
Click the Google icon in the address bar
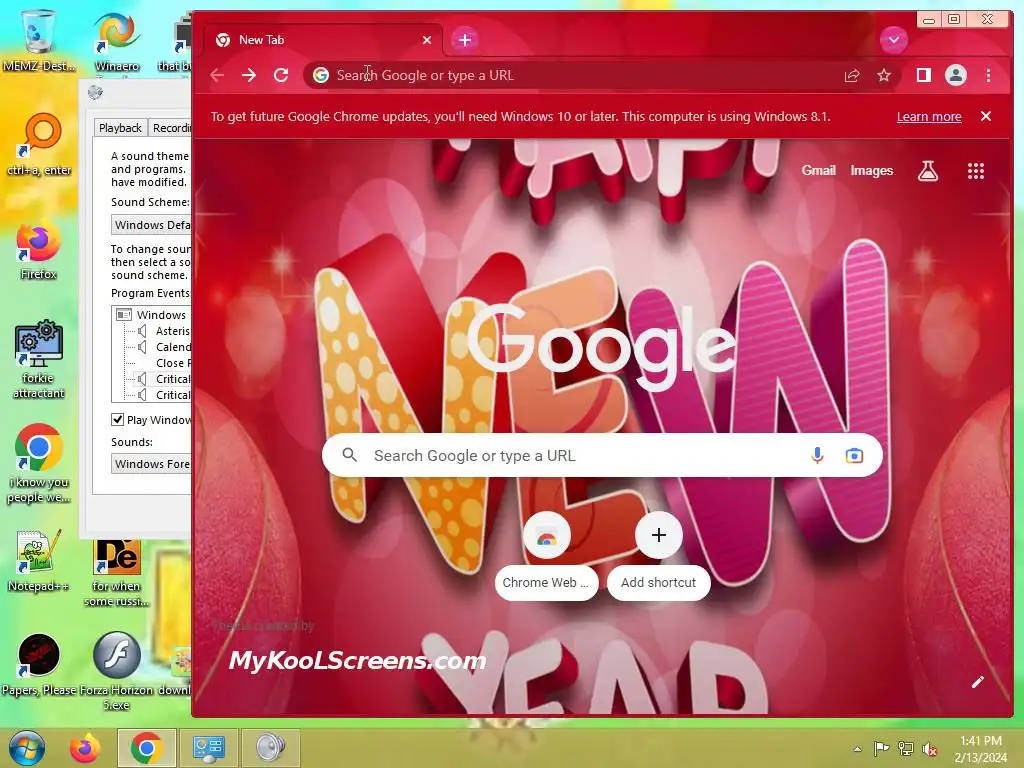(321, 75)
